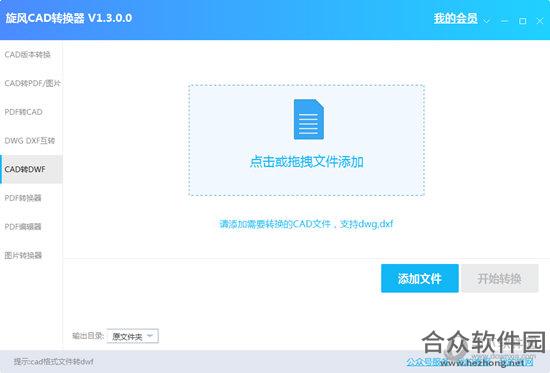Expand the 原文件夹 output directory dropdown
This screenshot has height=373, width=550.
[x=133, y=336]
